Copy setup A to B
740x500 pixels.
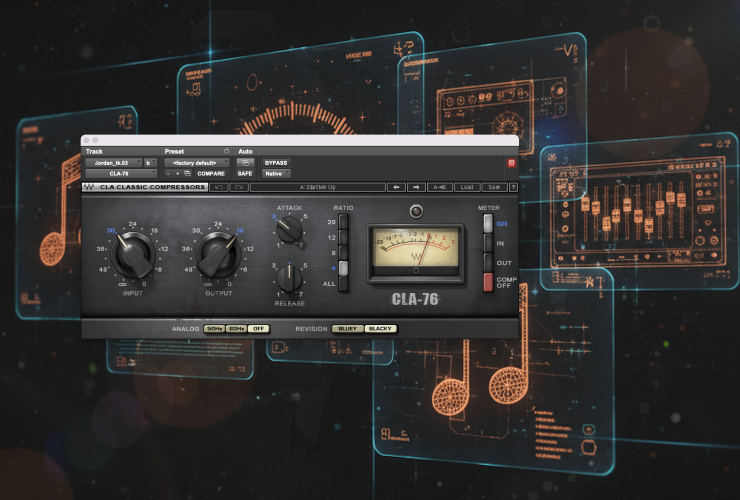point(439,187)
